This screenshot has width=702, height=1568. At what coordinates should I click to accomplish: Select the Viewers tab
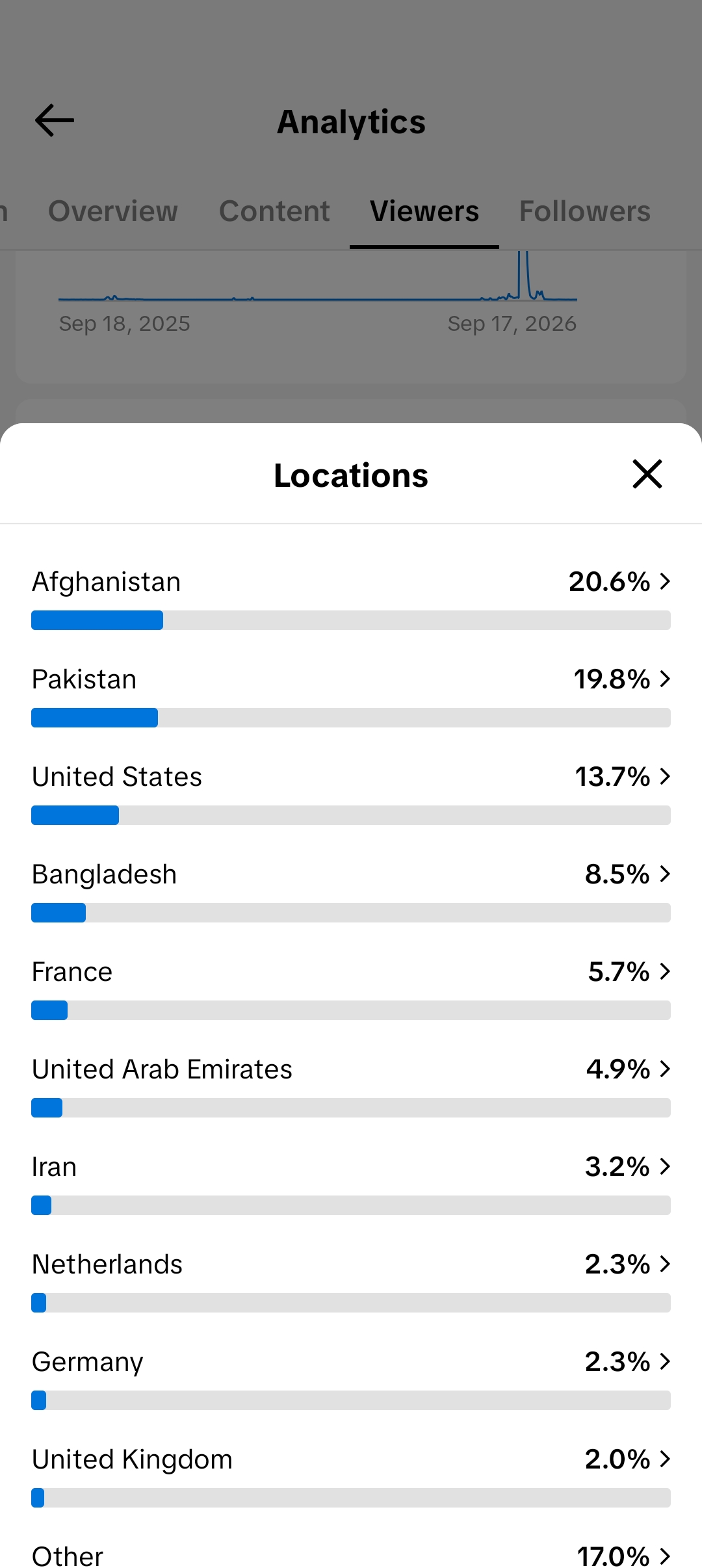coord(424,211)
